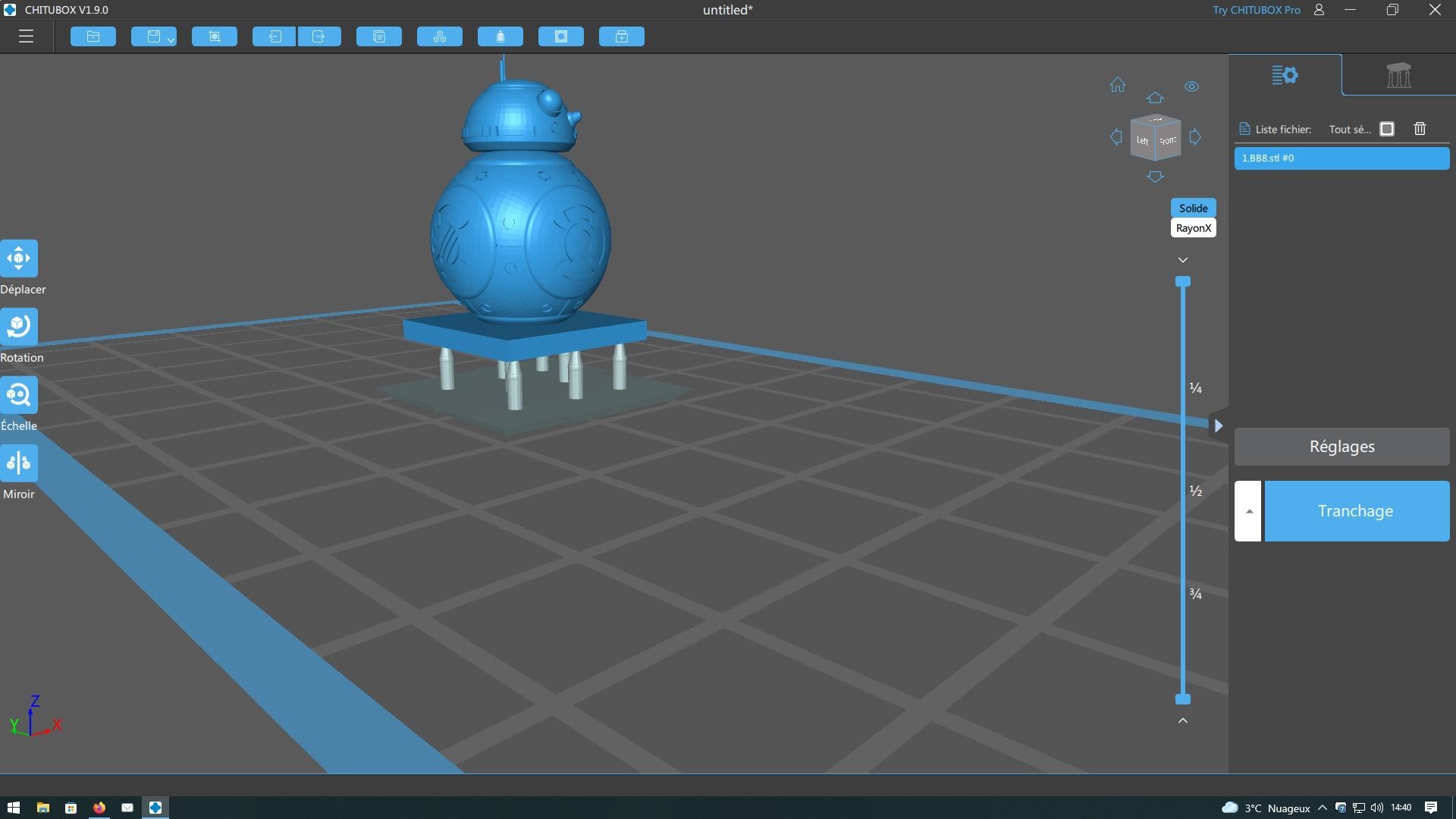The width and height of the screenshot is (1456, 819).
Task: Click the layer slider top handle
Action: (1182, 282)
